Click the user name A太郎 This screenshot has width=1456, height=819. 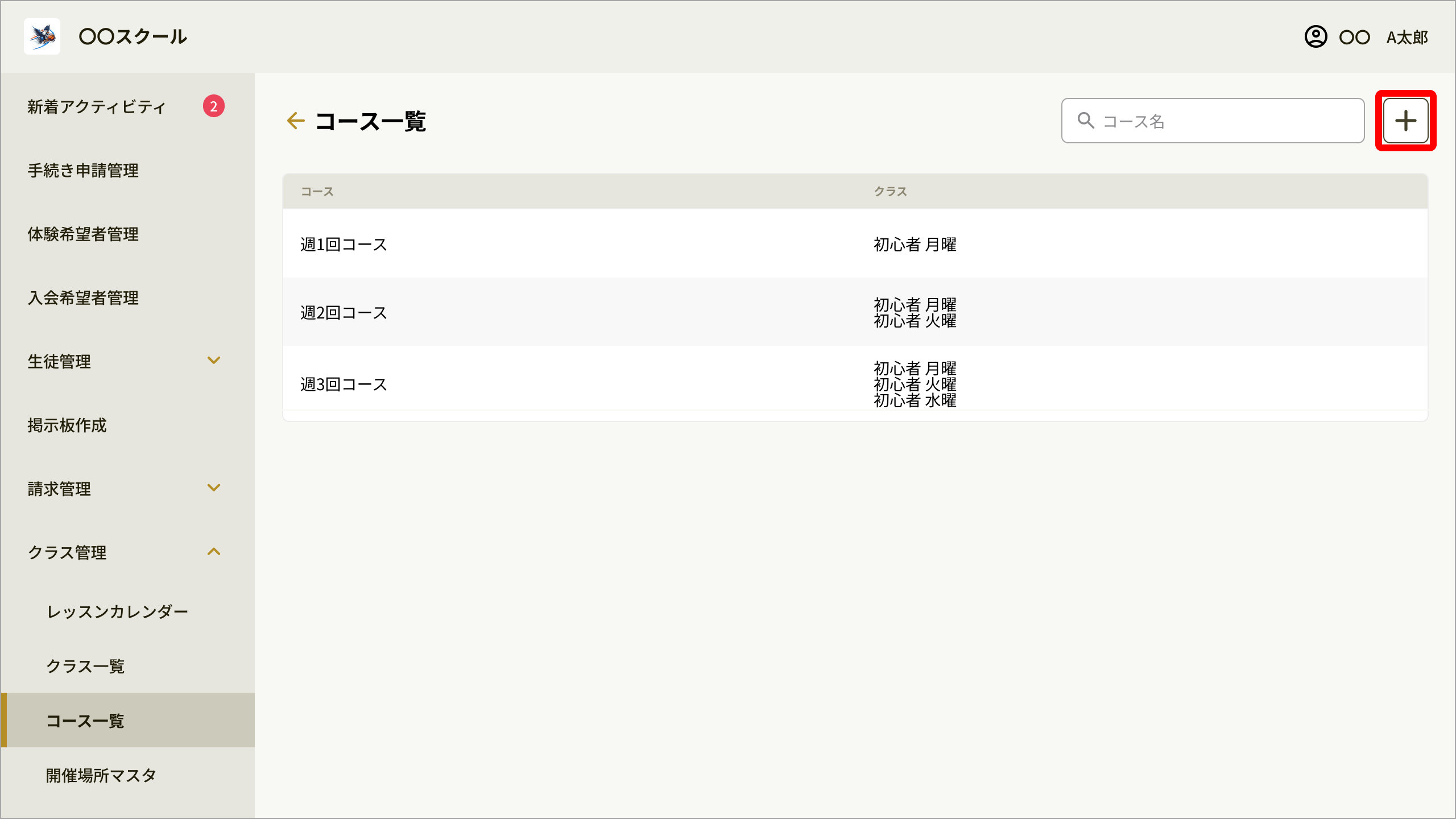1407,38
